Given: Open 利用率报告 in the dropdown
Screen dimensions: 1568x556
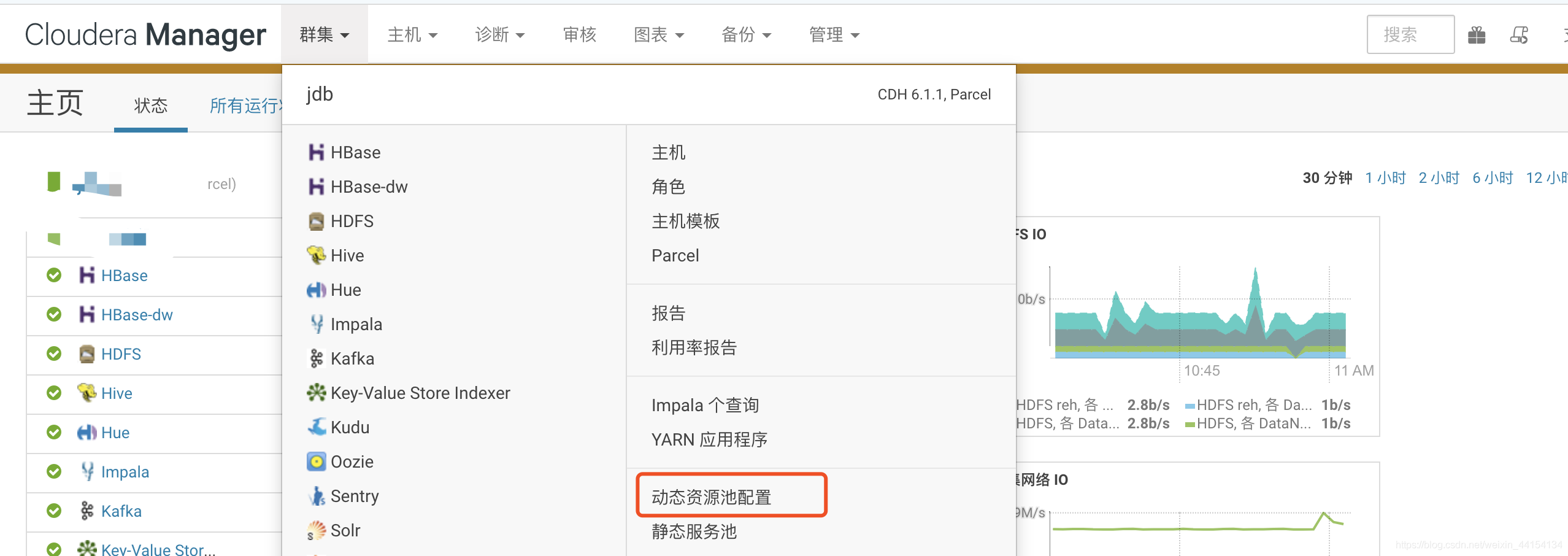Looking at the screenshot, I should click(694, 347).
